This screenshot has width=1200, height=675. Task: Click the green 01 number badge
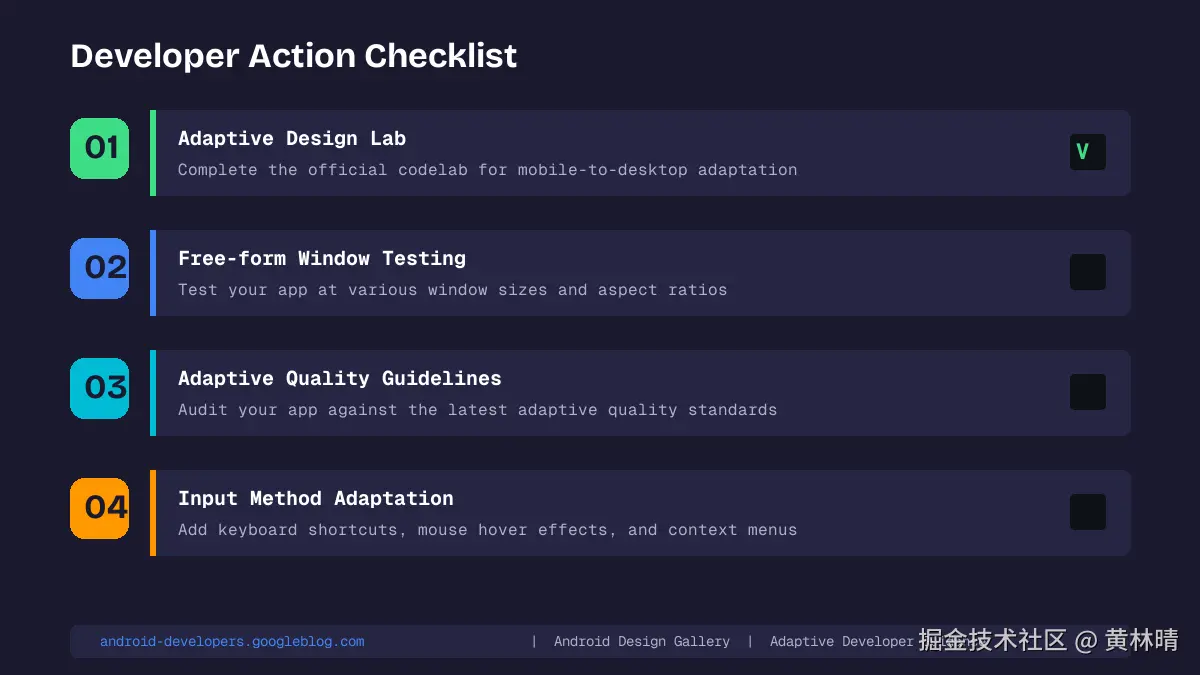(x=100, y=148)
